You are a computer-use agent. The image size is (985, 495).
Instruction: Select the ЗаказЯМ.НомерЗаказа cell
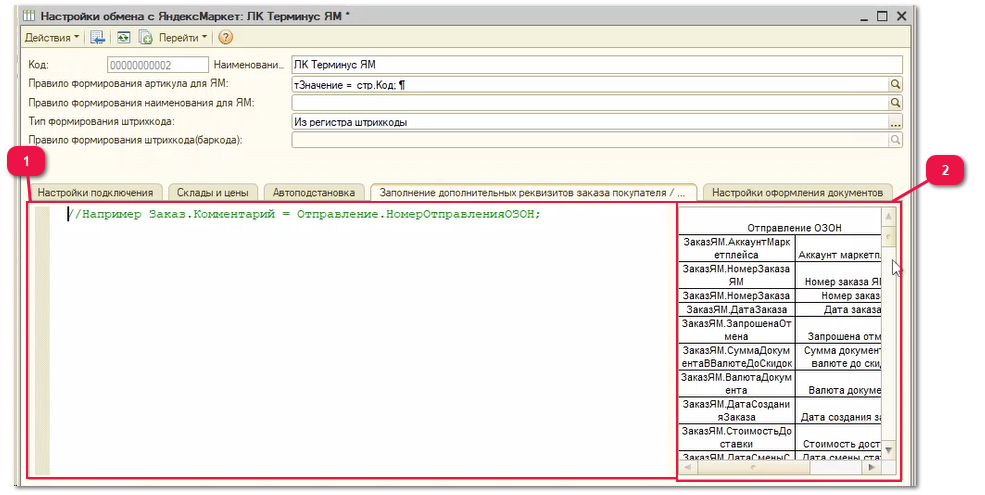tap(736, 295)
